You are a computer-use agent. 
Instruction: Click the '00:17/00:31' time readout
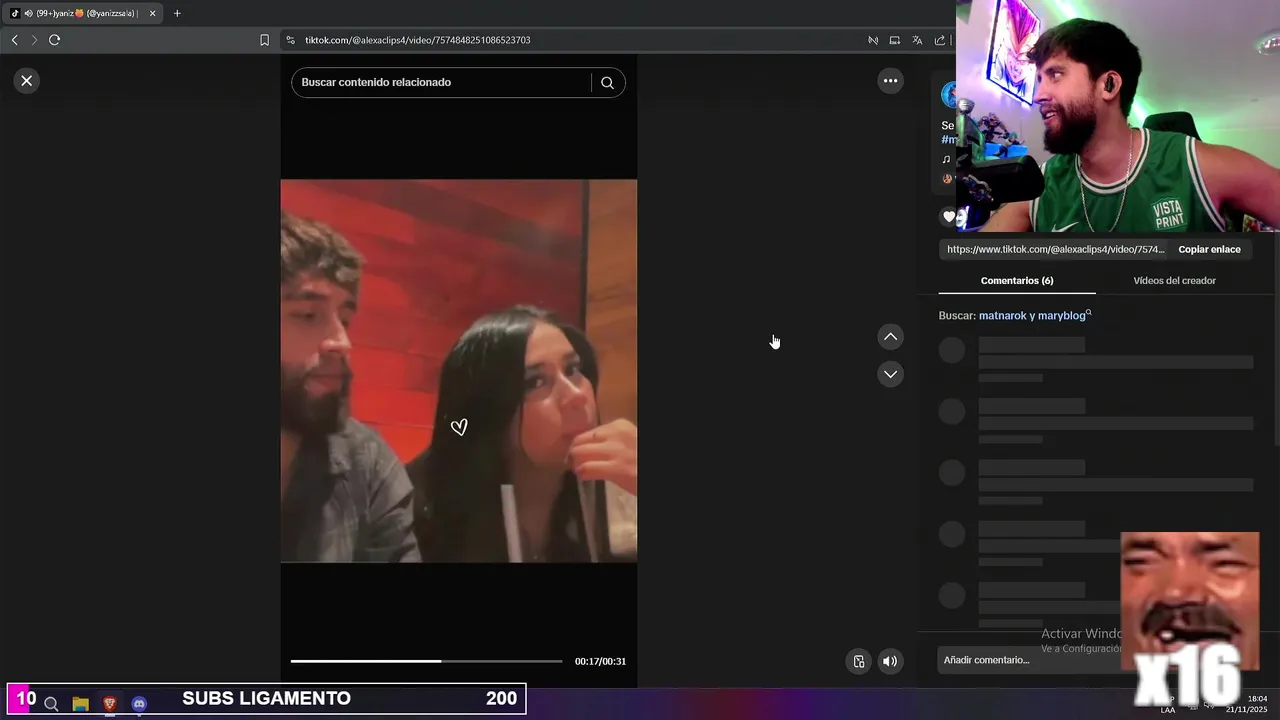point(600,661)
